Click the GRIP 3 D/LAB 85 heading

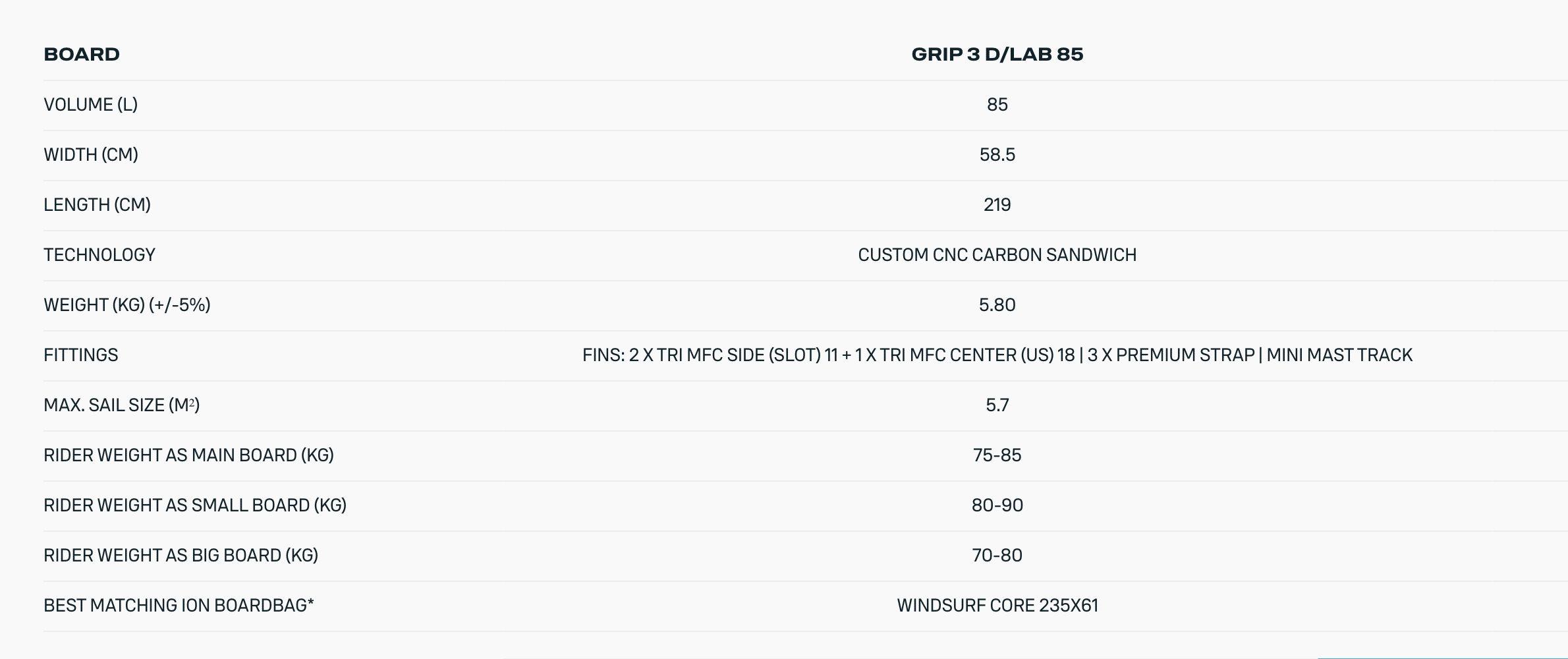pyautogui.click(x=997, y=54)
